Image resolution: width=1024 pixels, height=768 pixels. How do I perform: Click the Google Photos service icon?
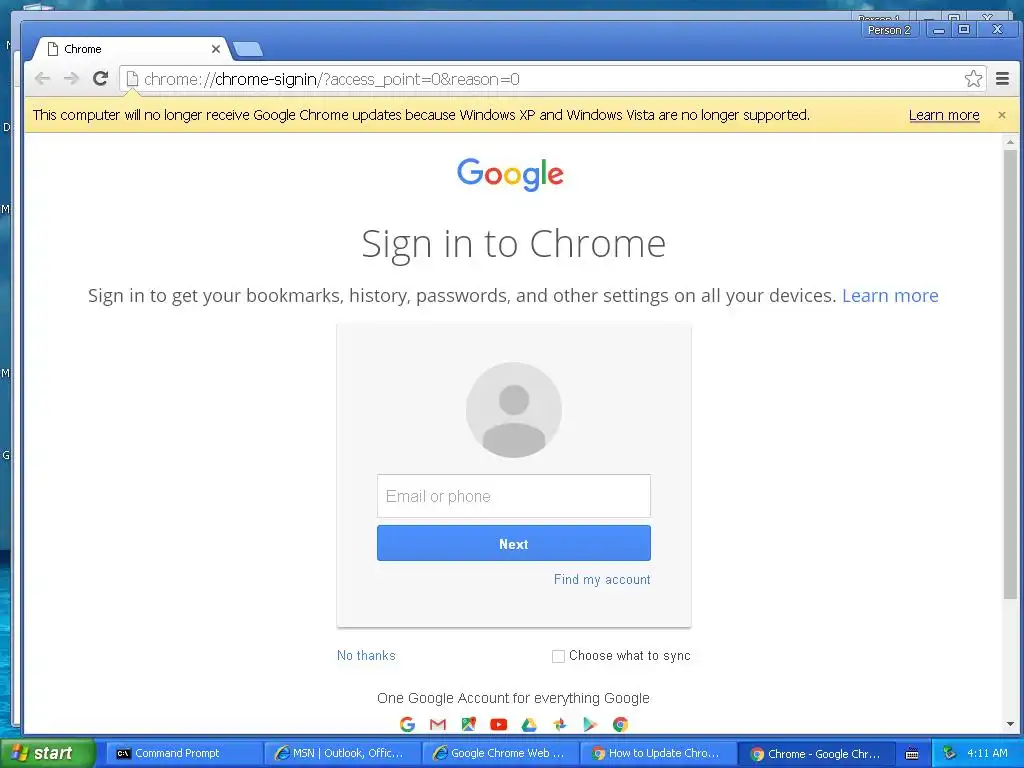559,724
